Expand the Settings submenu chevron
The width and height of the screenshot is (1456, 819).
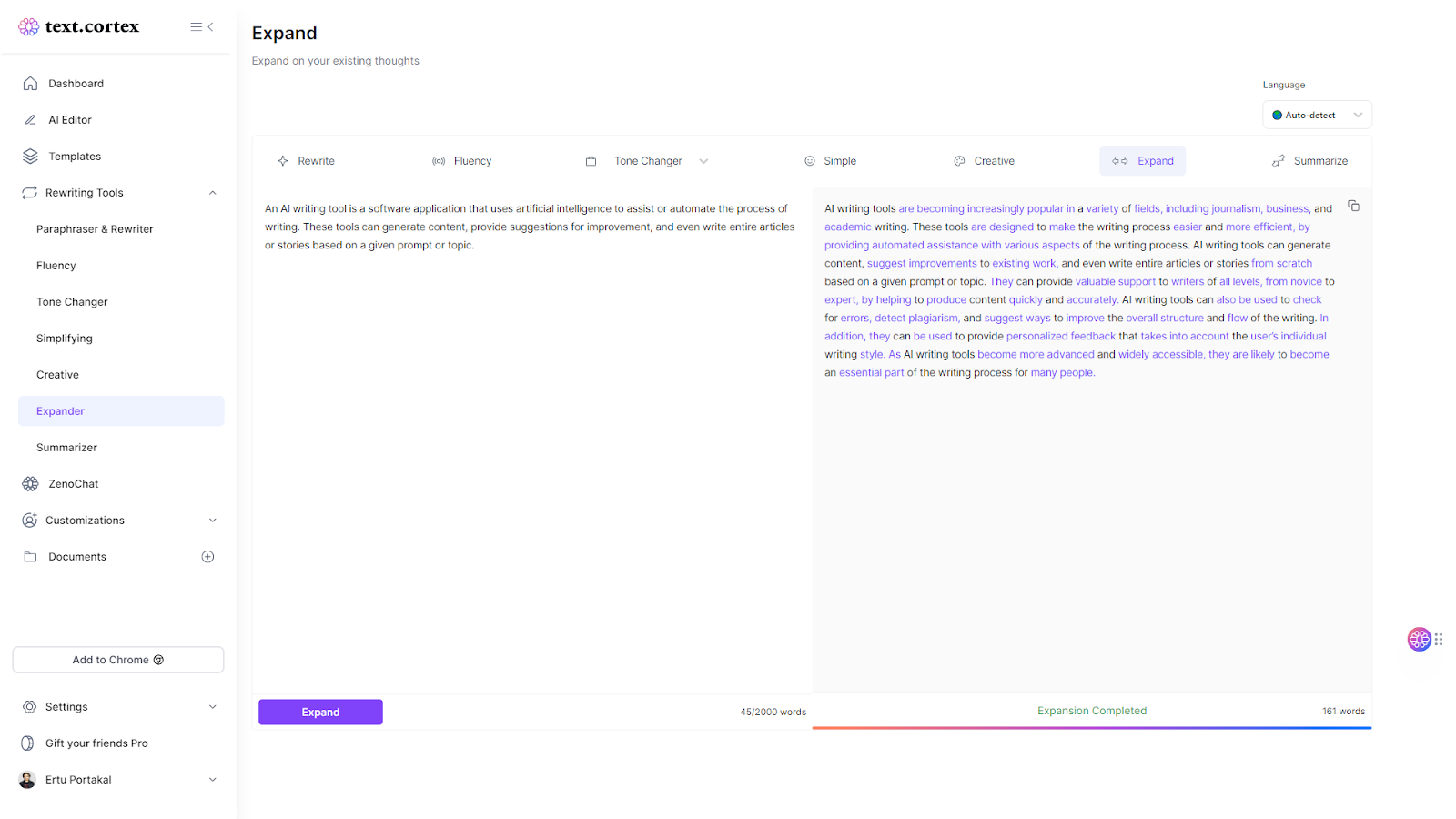tap(213, 707)
